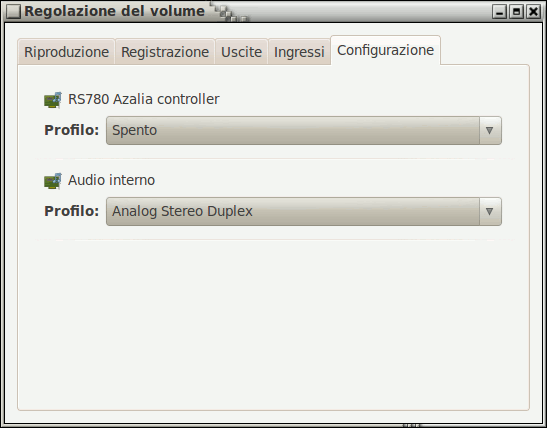Click the Regolazione del volume title bar text
The width and height of the screenshot is (547, 428).
tap(114, 11)
